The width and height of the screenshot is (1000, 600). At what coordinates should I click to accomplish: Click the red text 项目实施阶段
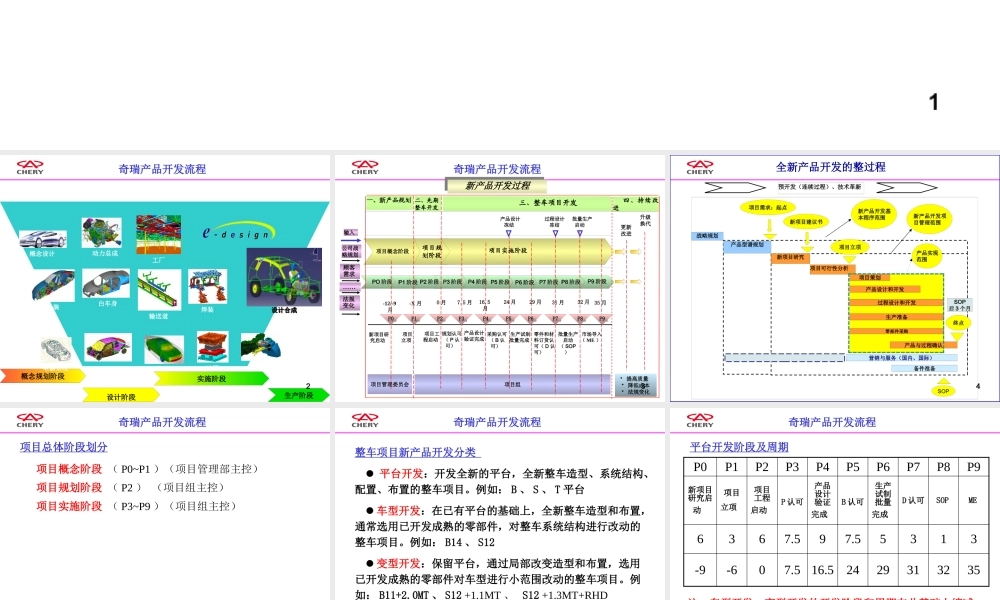[69, 506]
